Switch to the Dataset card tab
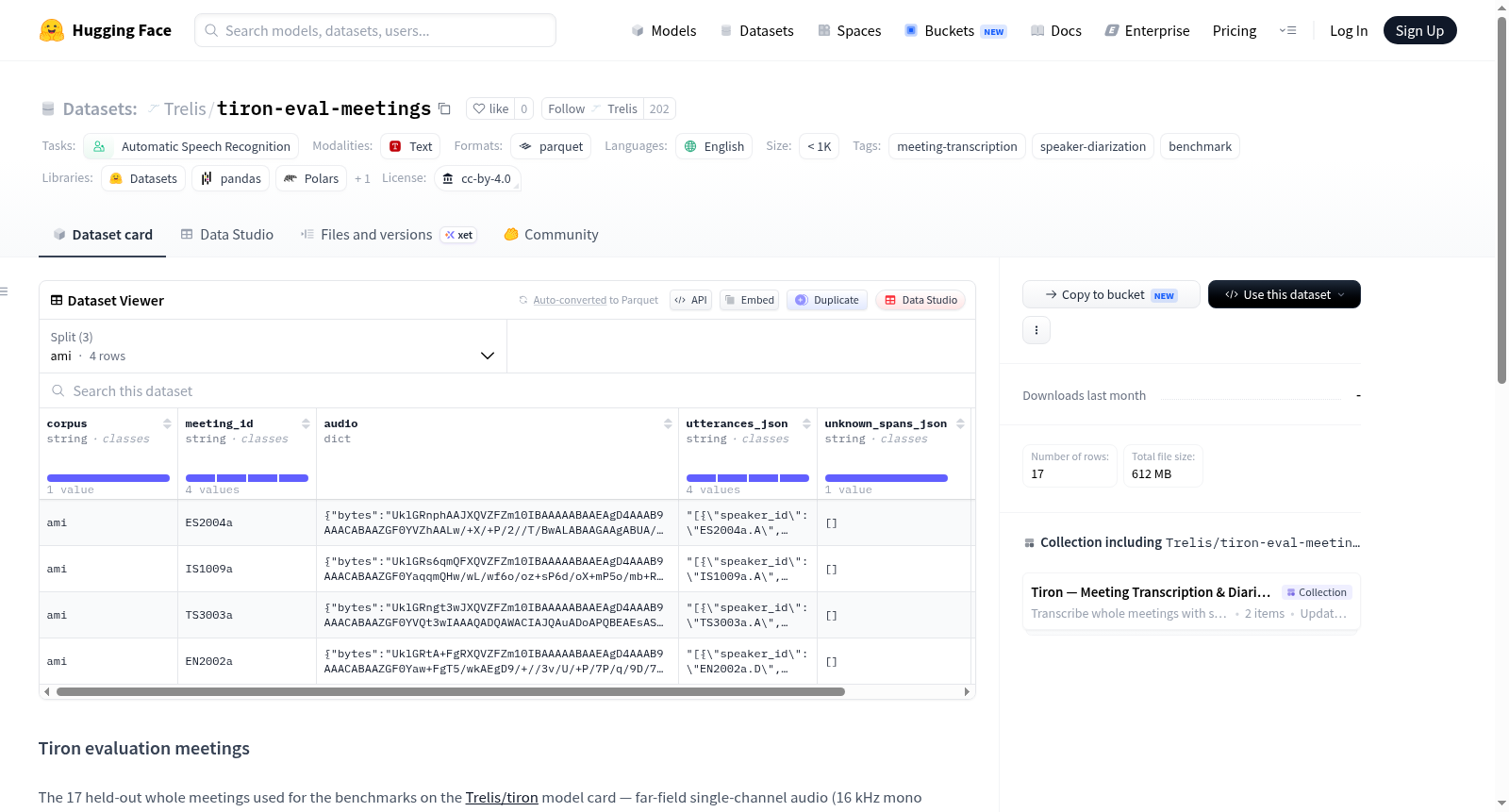Viewport: 1509px width, 812px height. point(103,235)
